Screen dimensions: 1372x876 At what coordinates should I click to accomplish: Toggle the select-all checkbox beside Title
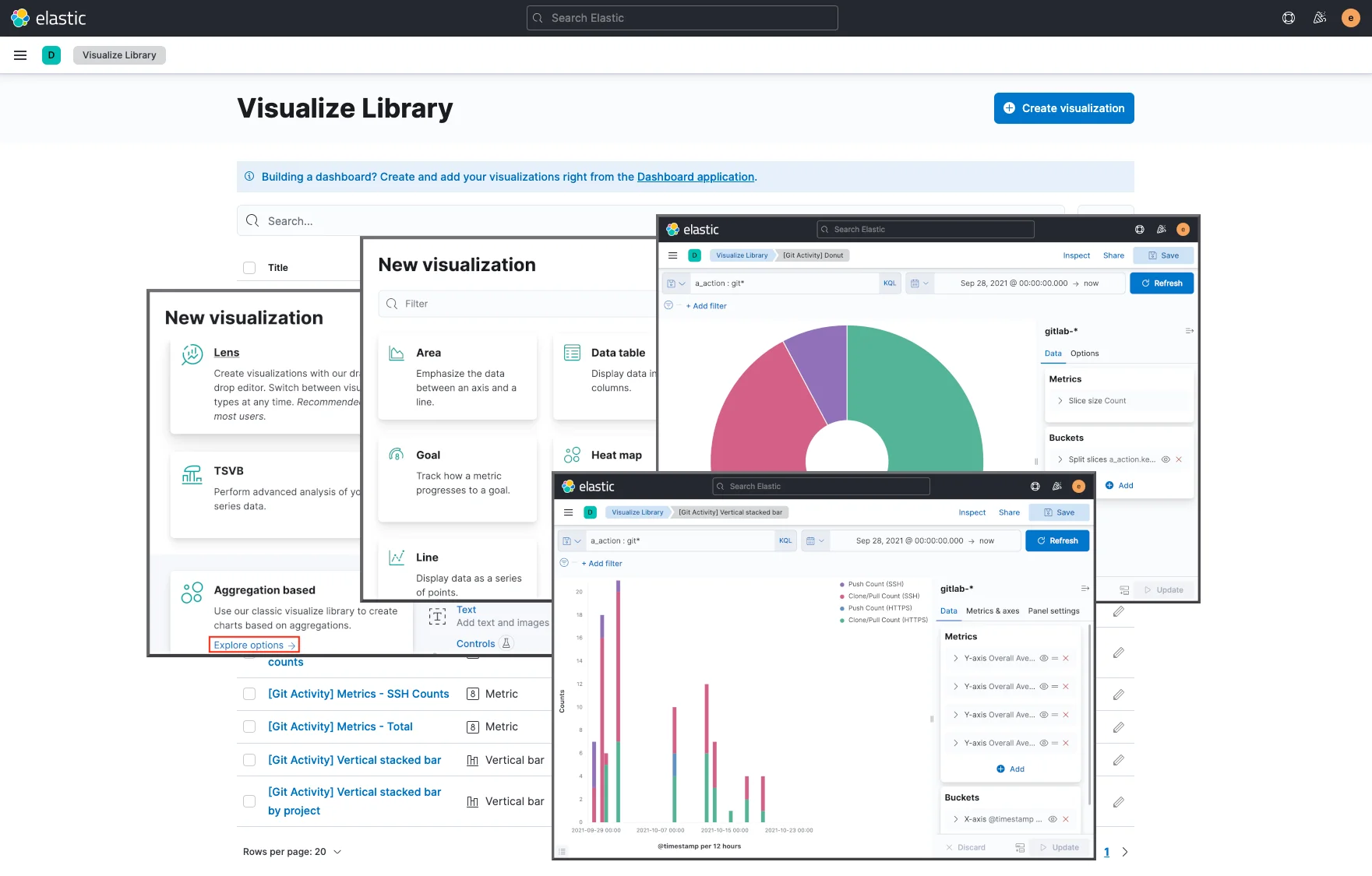249,268
